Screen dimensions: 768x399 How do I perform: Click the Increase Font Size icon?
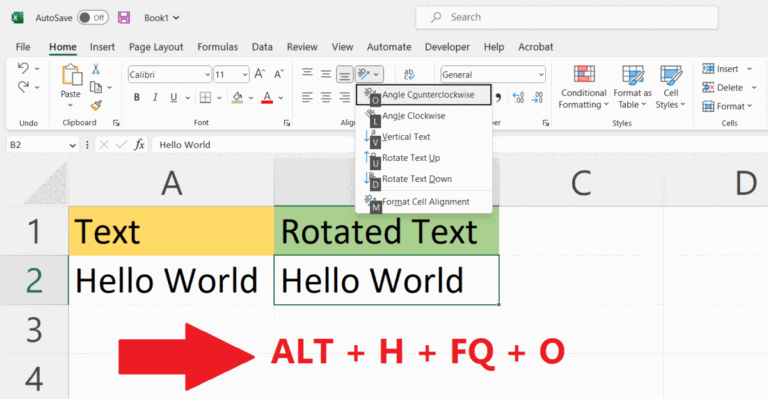pos(260,74)
